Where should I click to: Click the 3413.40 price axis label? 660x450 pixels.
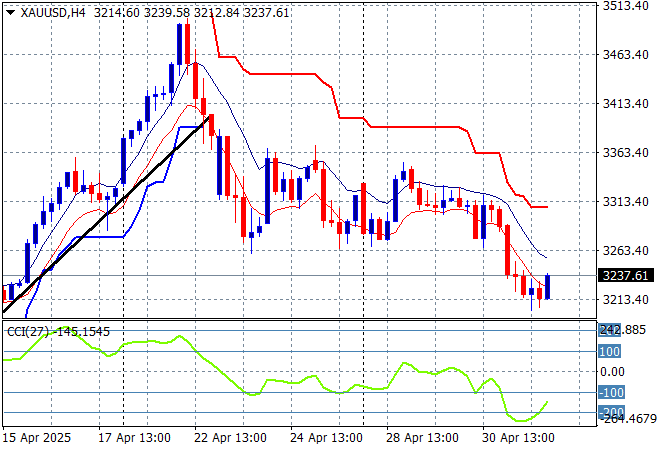click(625, 104)
